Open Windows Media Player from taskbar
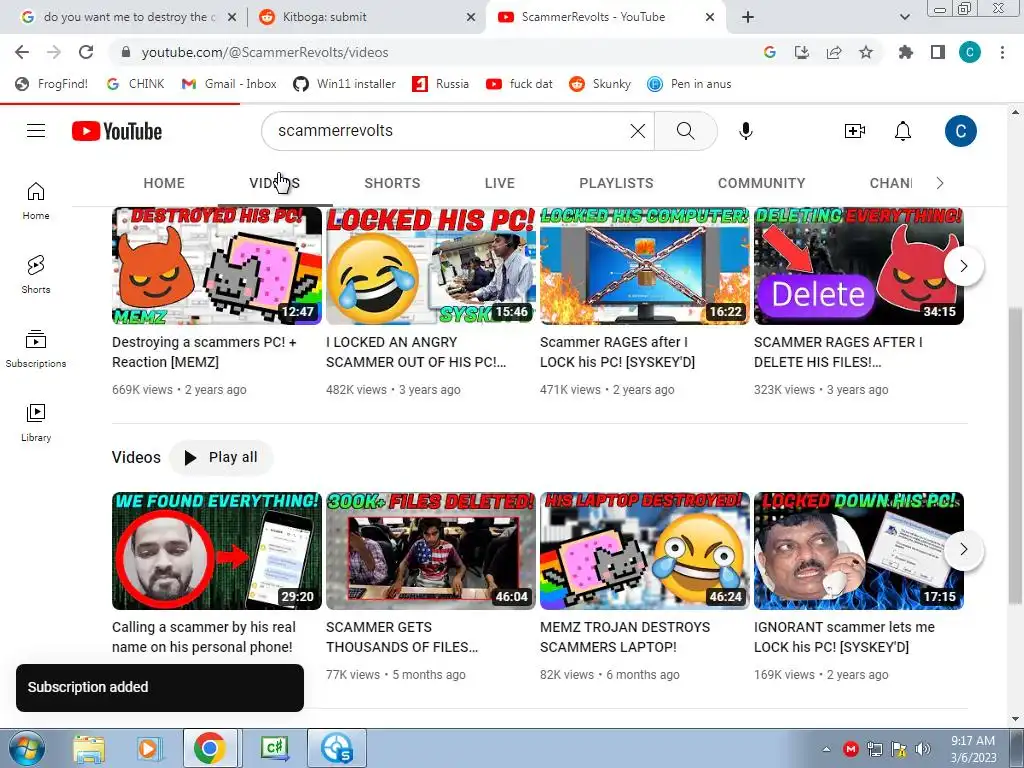Screen dimensions: 1024x768 click(x=149, y=749)
